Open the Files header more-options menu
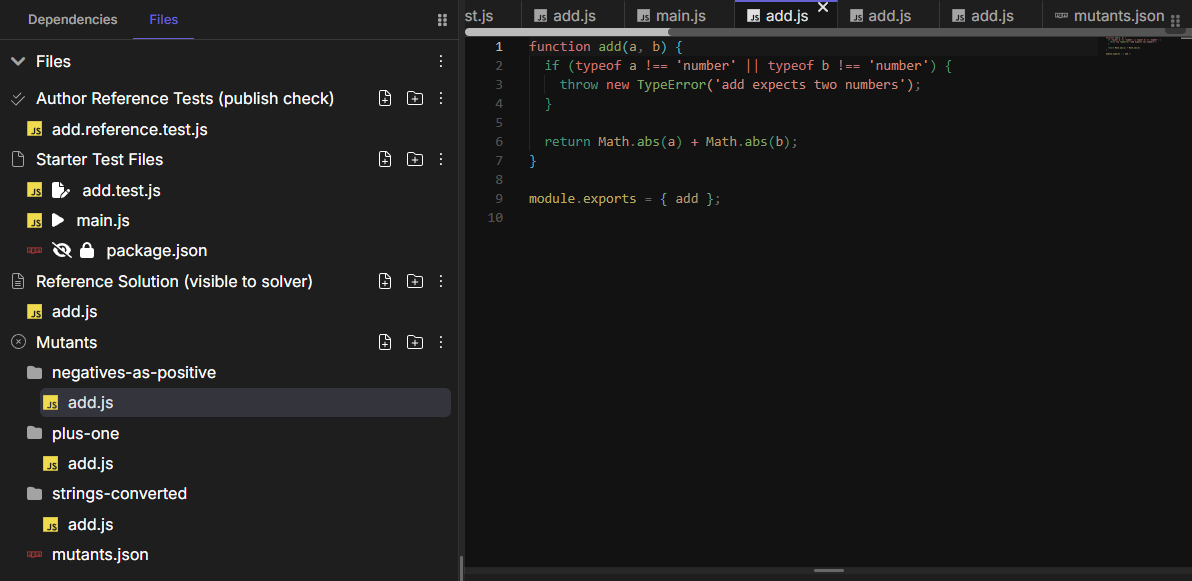 click(x=441, y=62)
